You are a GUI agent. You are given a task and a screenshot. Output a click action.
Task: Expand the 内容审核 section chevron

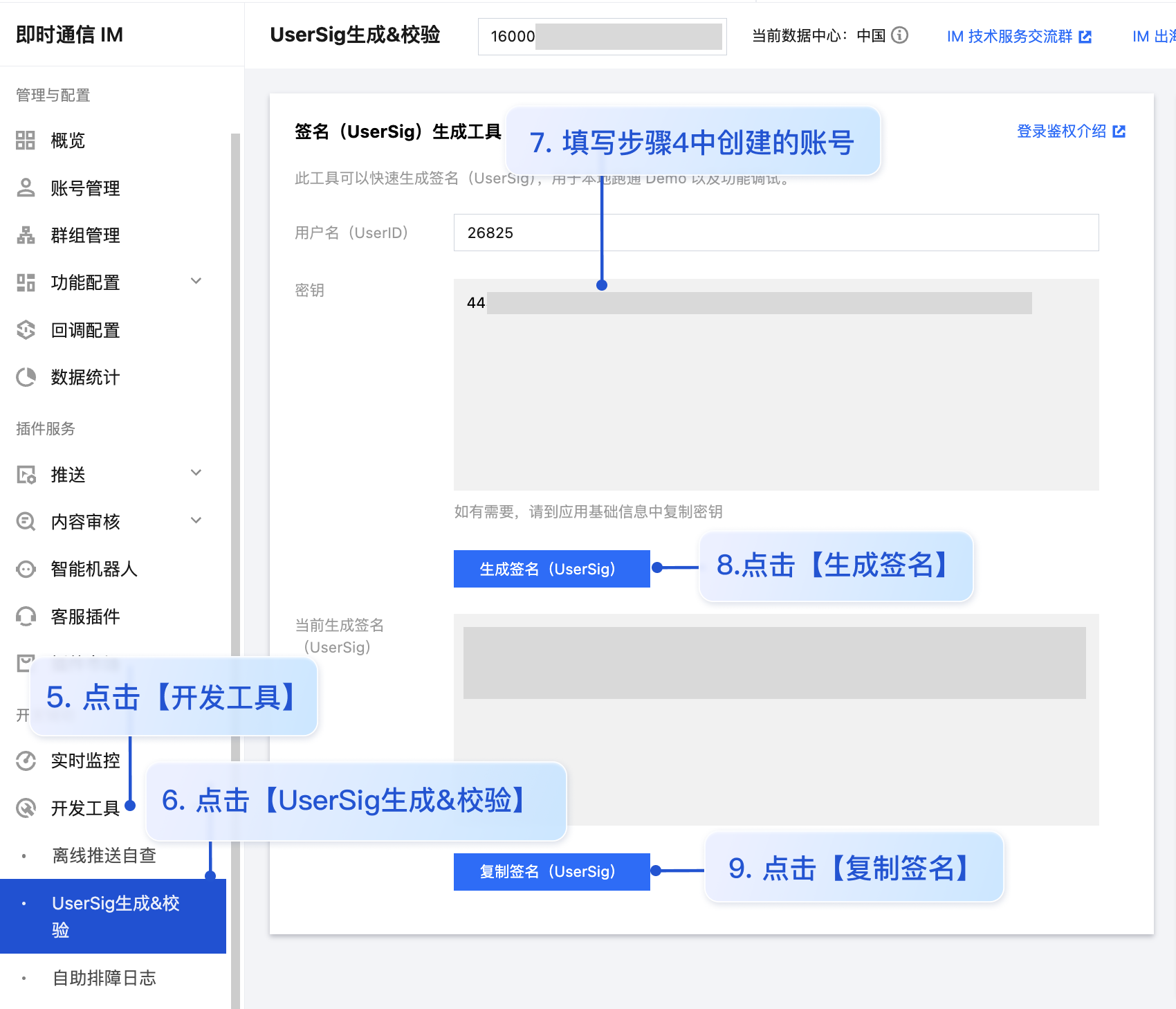(196, 520)
